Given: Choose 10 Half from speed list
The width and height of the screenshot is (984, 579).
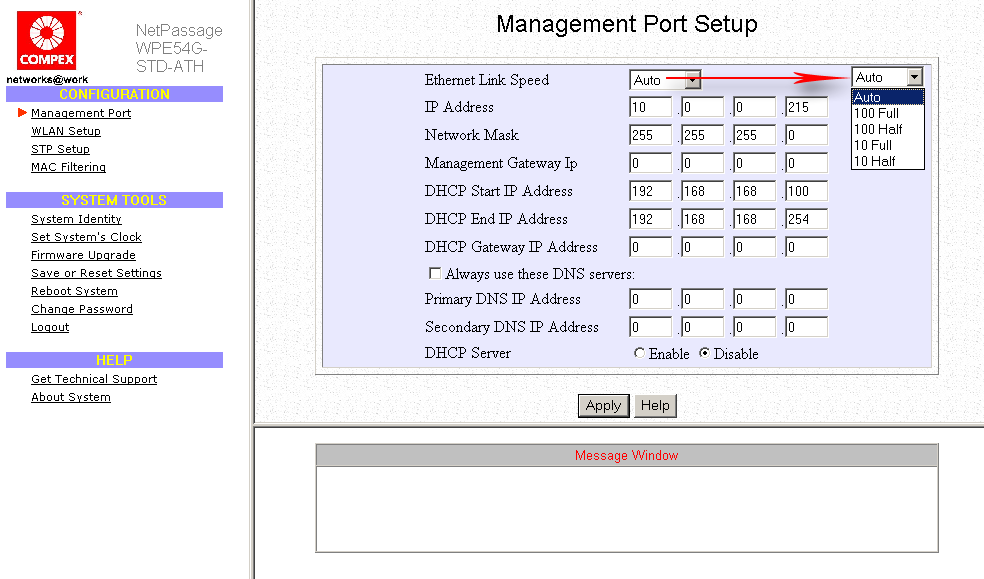Looking at the screenshot, I should [x=874, y=161].
